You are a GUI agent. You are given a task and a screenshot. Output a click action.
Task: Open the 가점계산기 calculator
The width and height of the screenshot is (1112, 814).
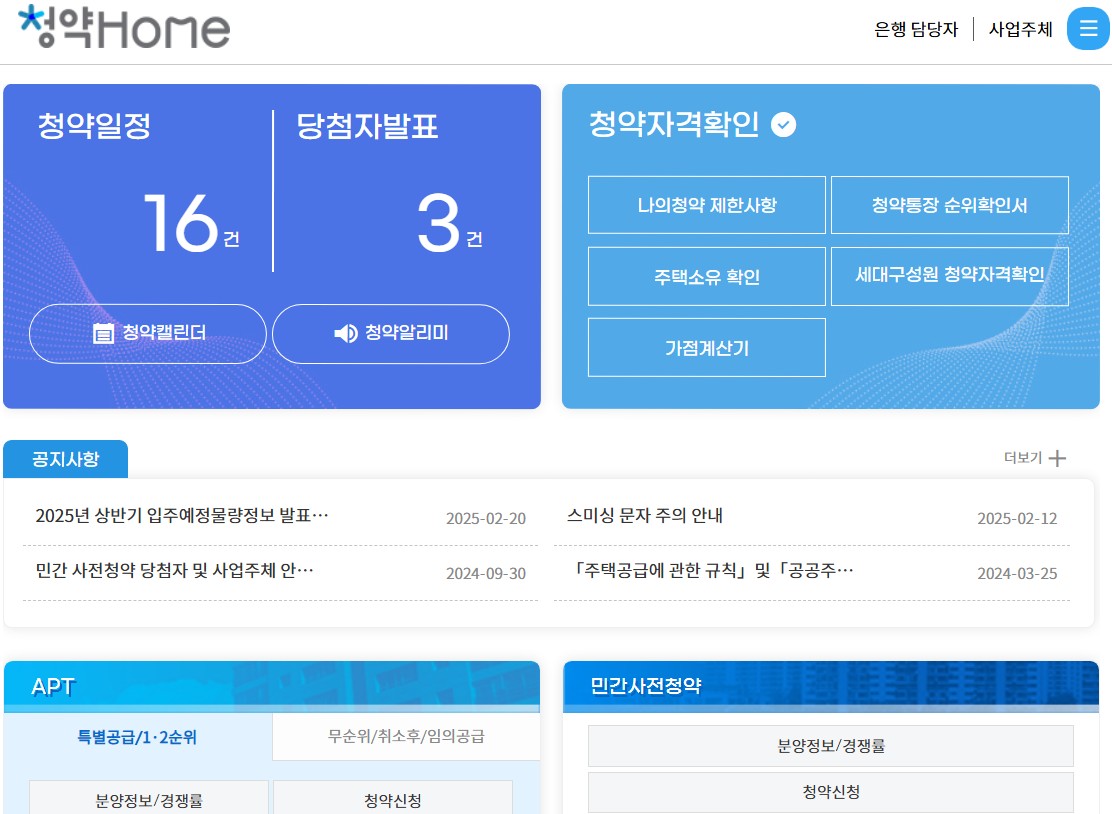(706, 347)
